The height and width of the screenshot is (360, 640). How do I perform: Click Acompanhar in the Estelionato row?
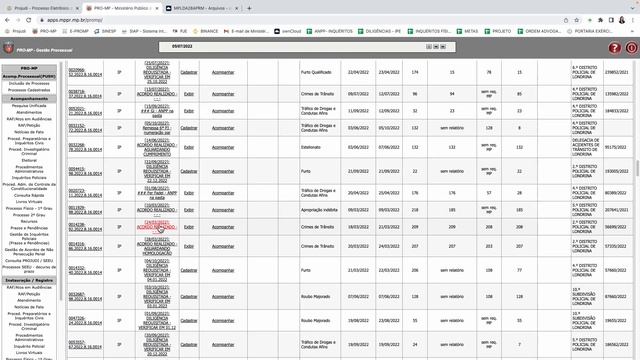pos(223,147)
